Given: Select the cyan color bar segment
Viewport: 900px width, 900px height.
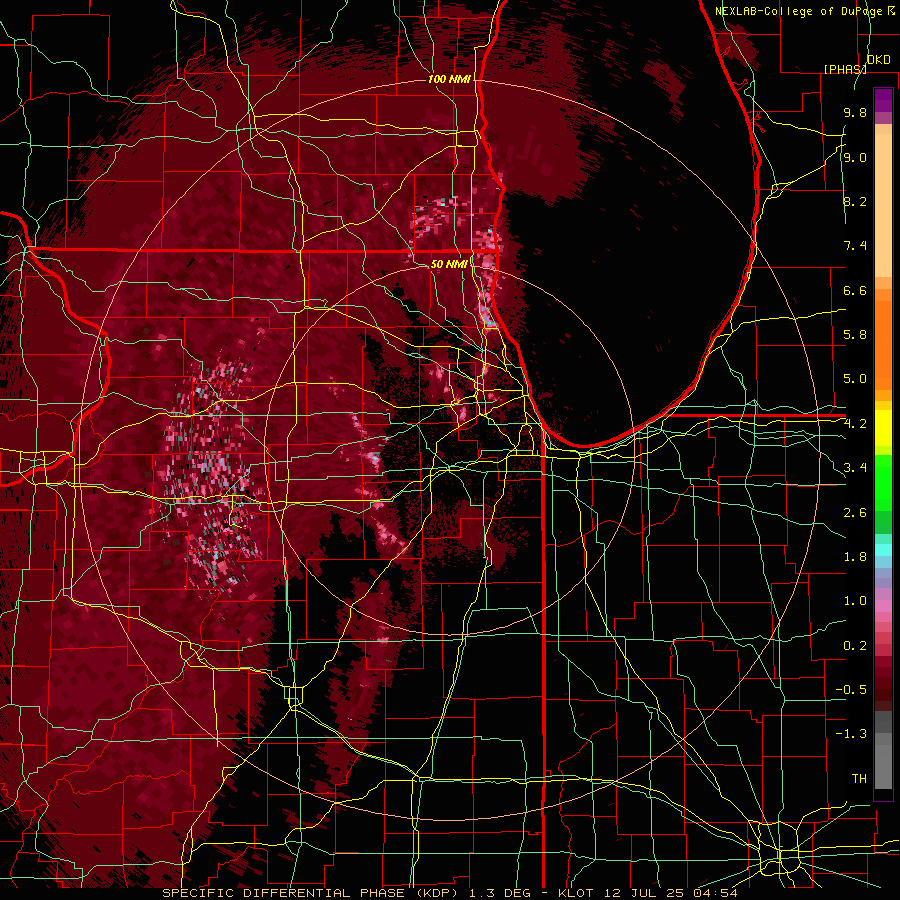Looking at the screenshot, I should [x=883, y=550].
